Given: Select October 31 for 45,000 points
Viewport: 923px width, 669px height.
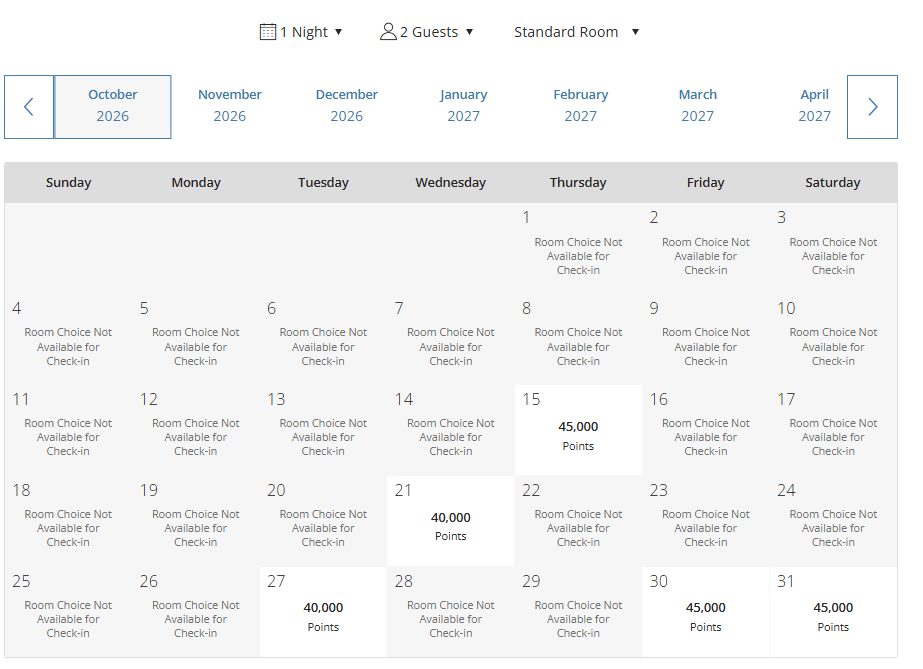Looking at the screenshot, I should click(x=833, y=611).
